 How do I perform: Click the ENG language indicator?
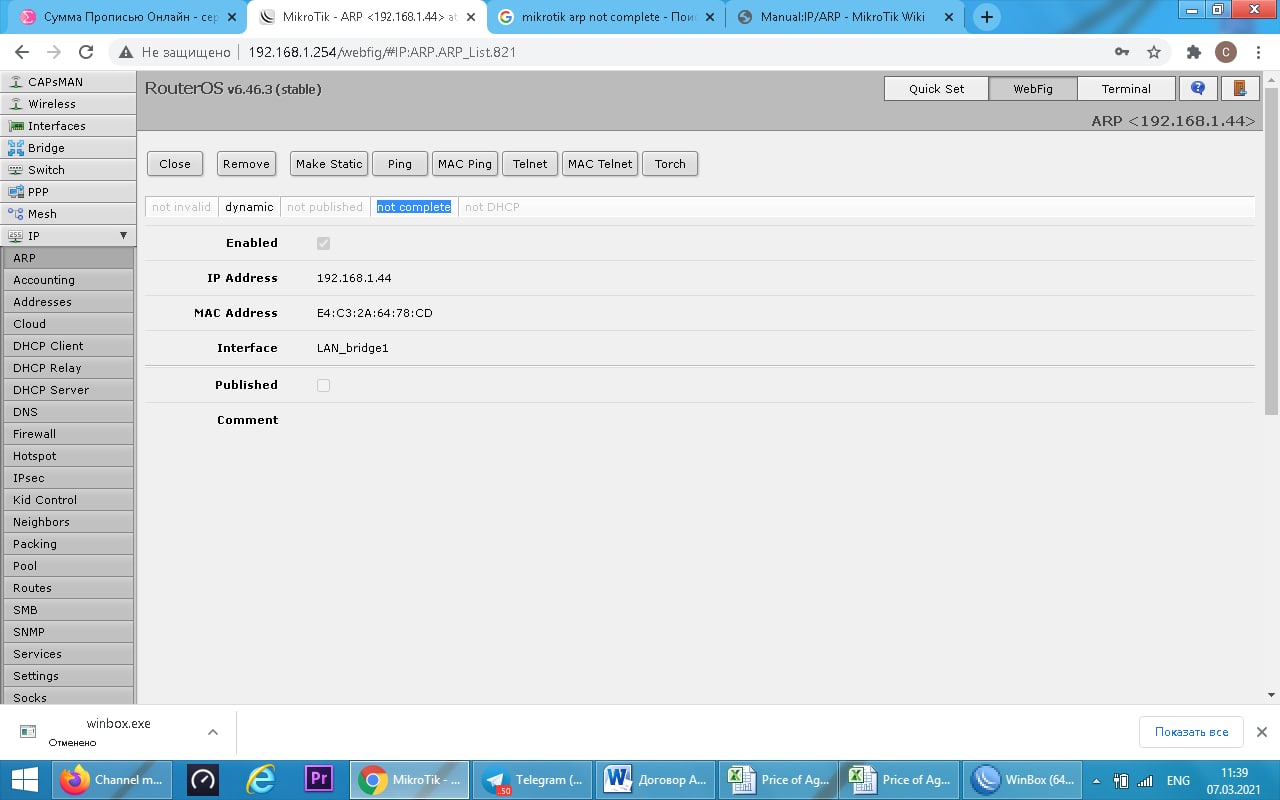click(1178, 780)
